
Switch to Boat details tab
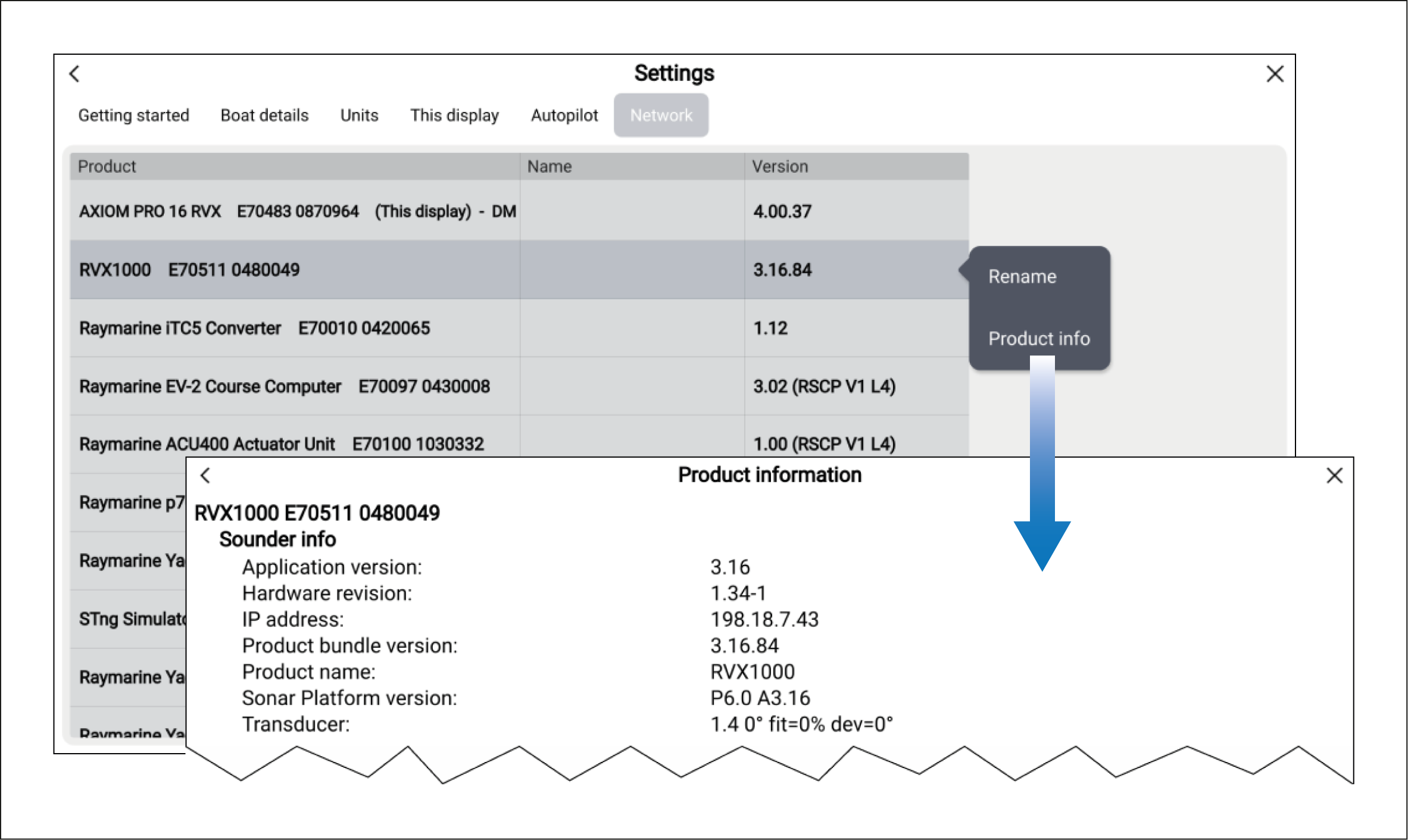pyautogui.click(x=264, y=115)
